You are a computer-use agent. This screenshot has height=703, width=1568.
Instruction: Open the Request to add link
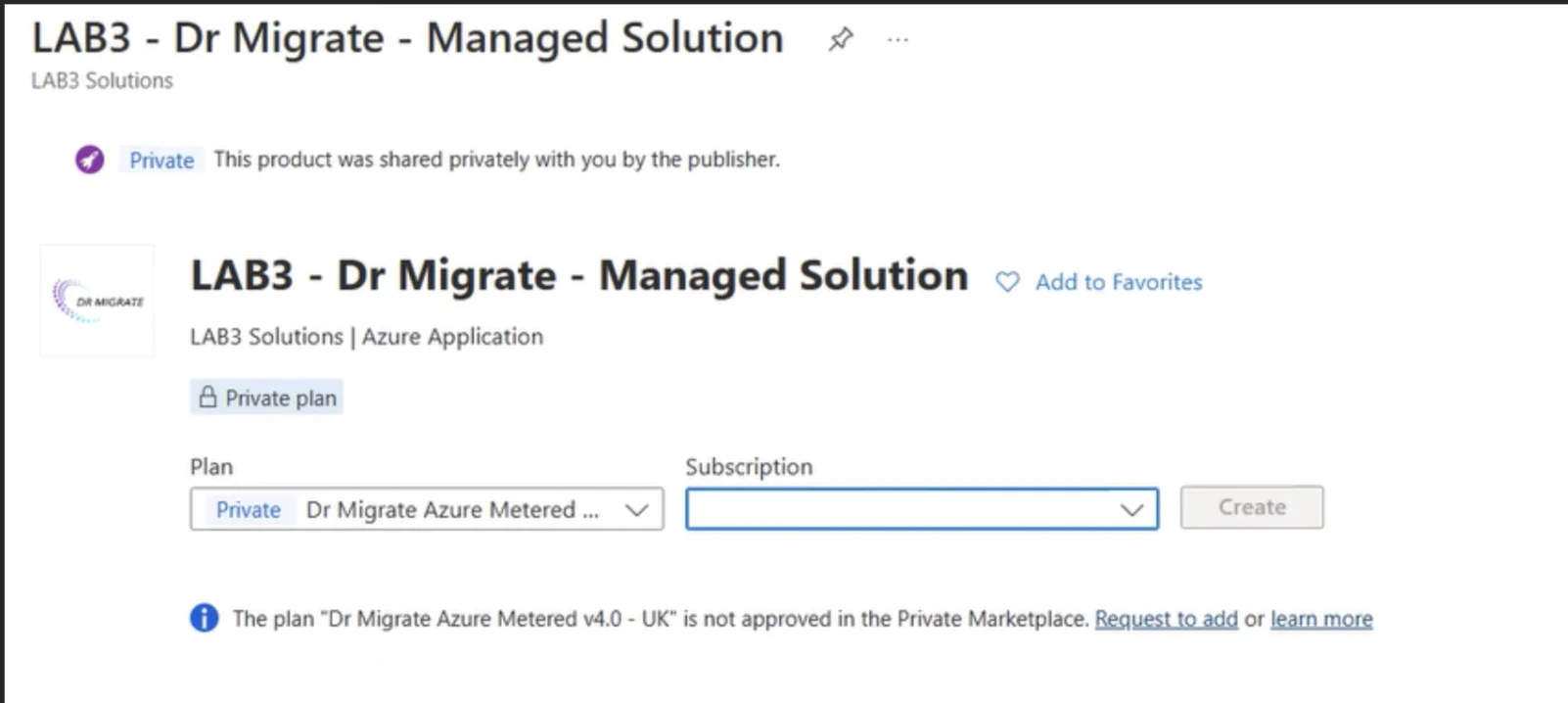[x=1166, y=619]
